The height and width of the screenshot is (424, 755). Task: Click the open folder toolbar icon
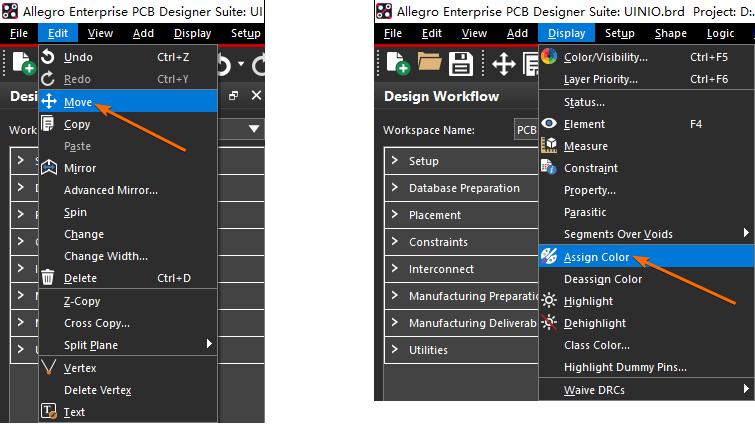(x=430, y=65)
